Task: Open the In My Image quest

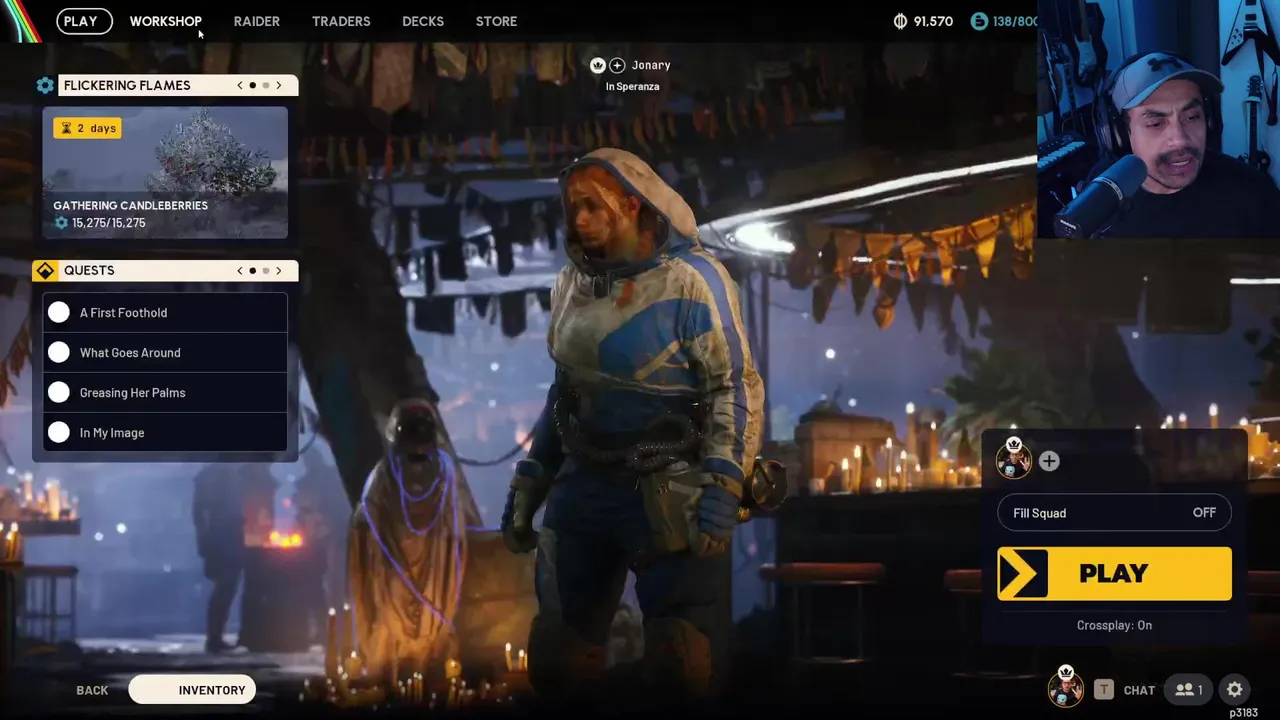Action: pyautogui.click(x=165, y=433)
